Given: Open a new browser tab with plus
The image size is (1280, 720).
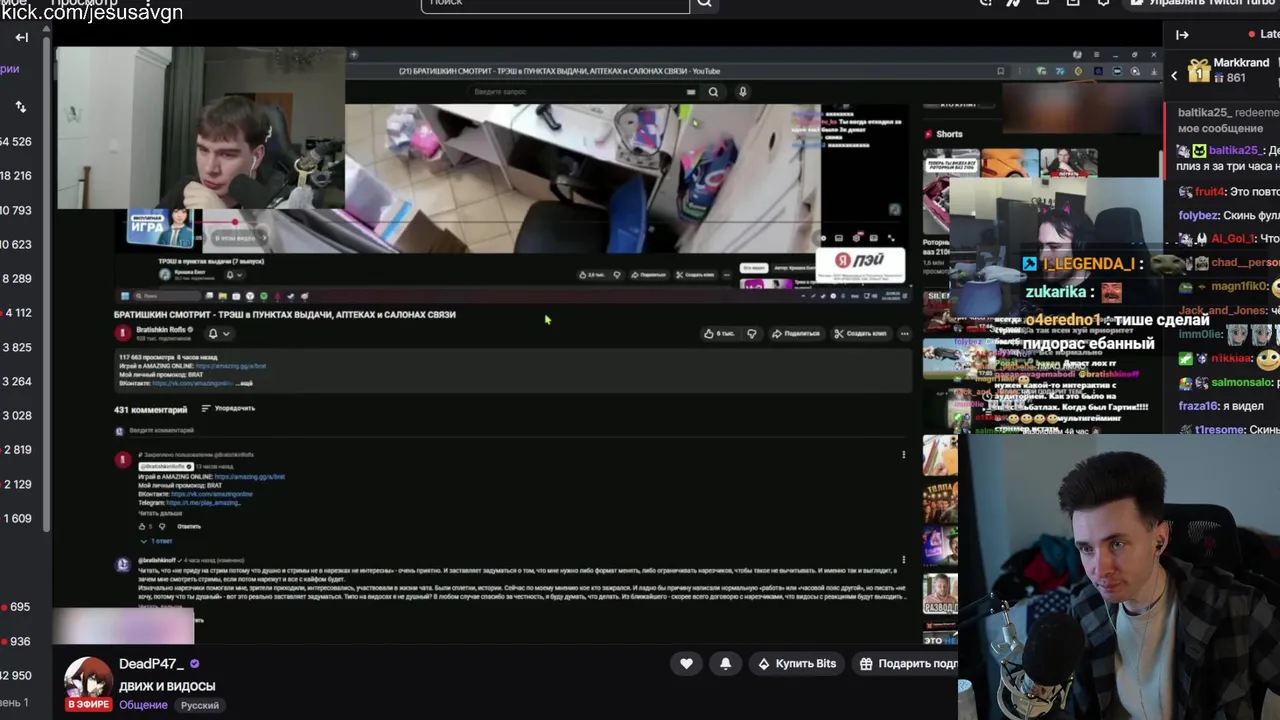Looking at the screenshot, I should [x=353, y=55].
